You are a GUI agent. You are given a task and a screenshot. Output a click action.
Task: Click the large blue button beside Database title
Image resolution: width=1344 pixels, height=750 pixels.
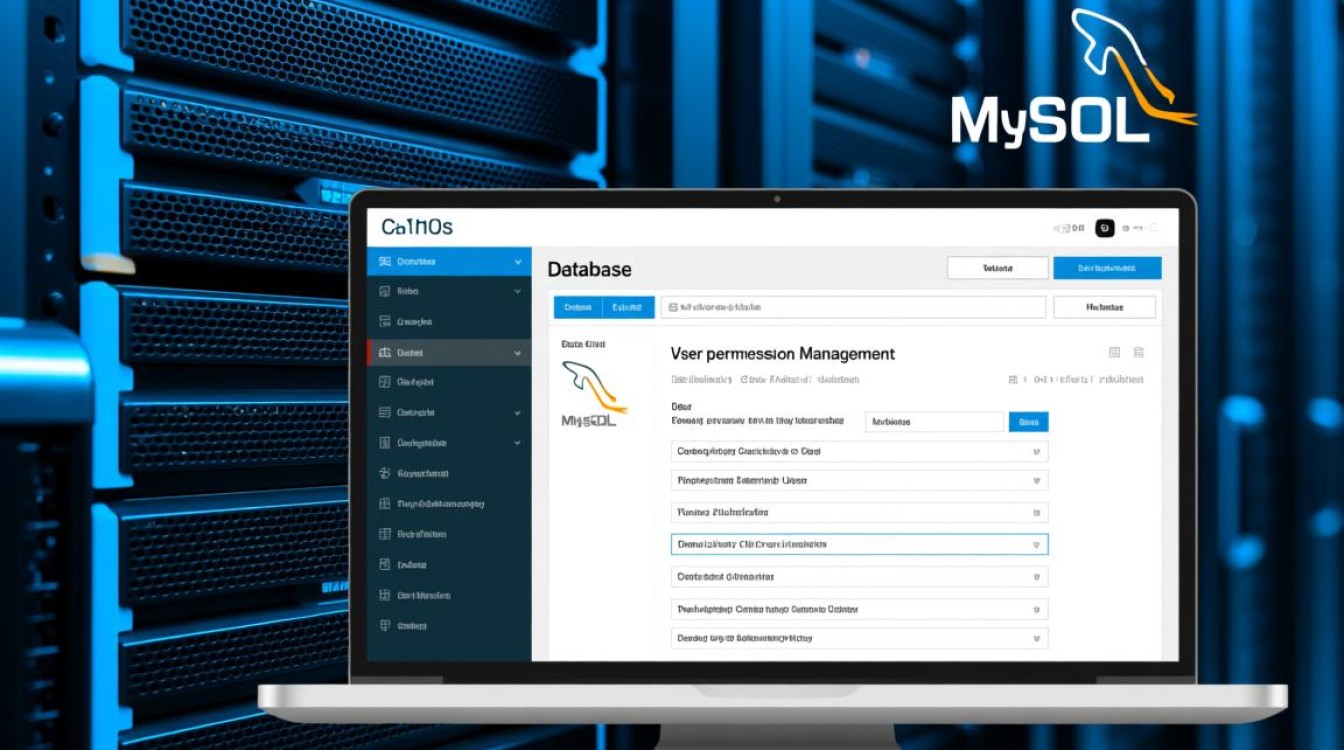1107,268
